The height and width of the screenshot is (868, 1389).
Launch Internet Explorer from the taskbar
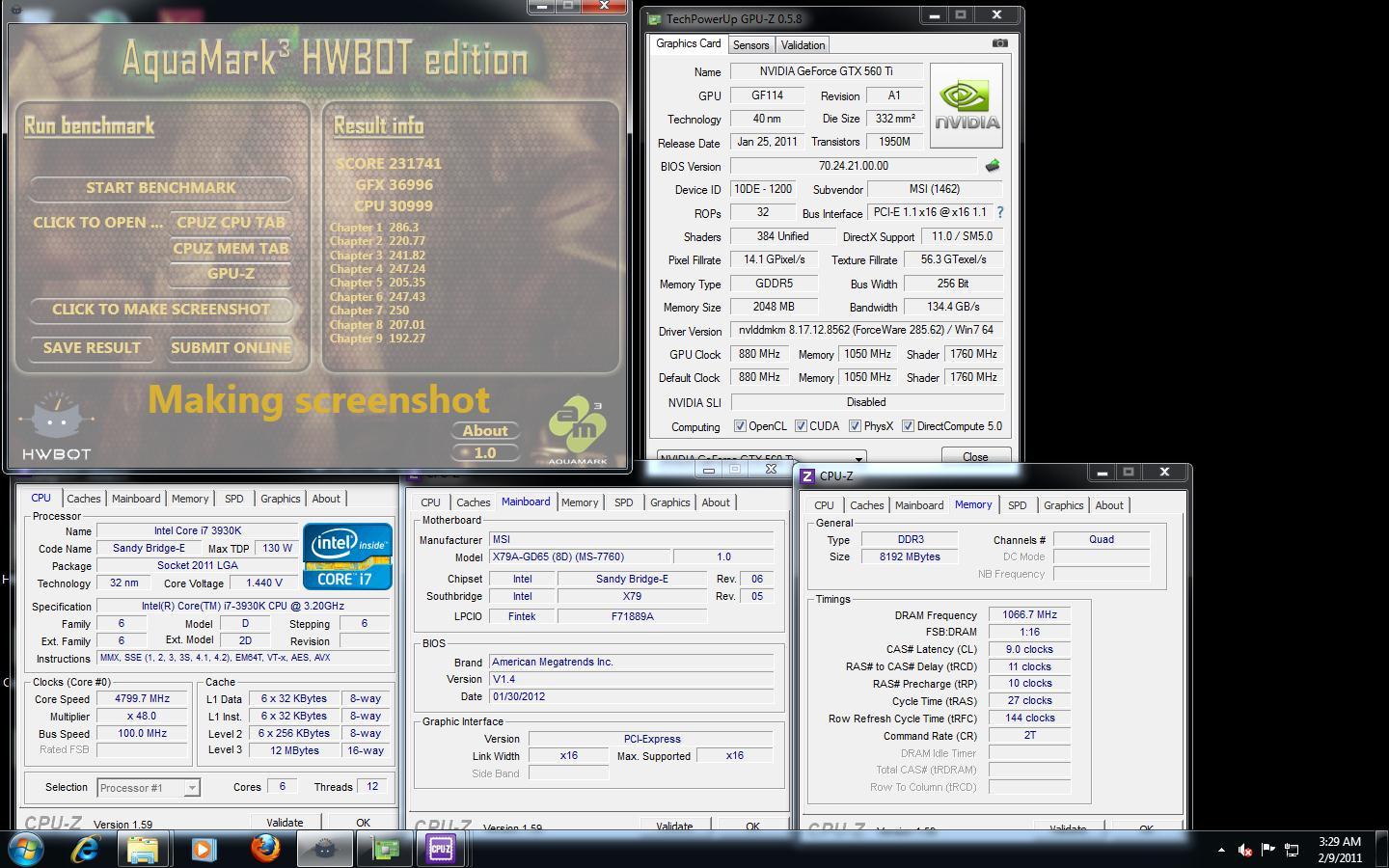point(87,849)
